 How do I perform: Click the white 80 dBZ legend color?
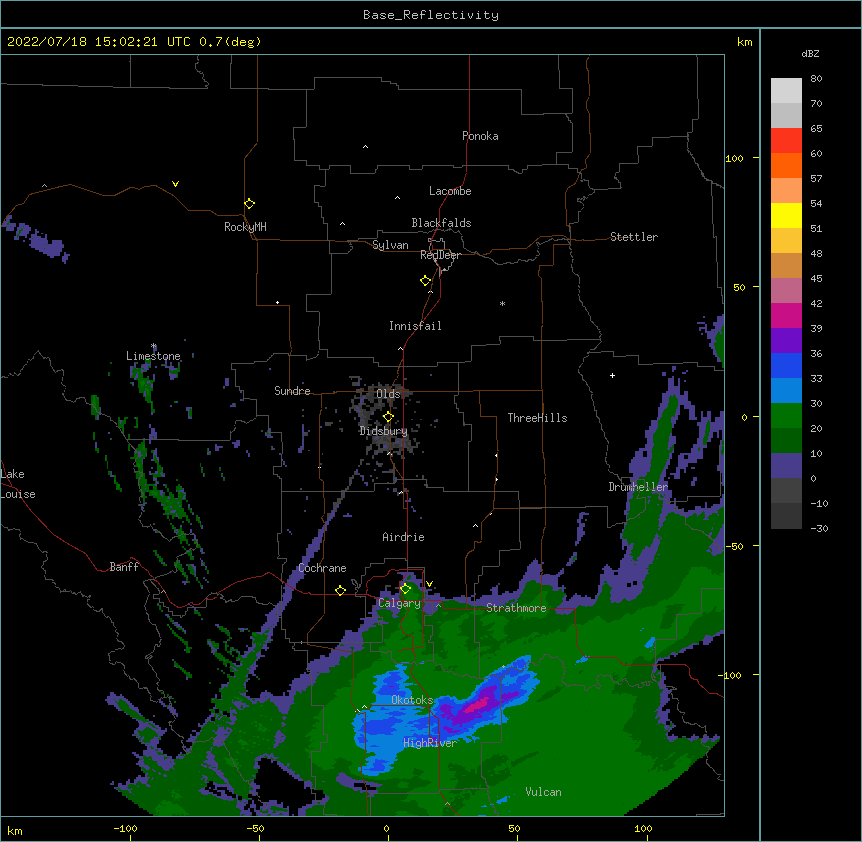[x=786, y=91]
